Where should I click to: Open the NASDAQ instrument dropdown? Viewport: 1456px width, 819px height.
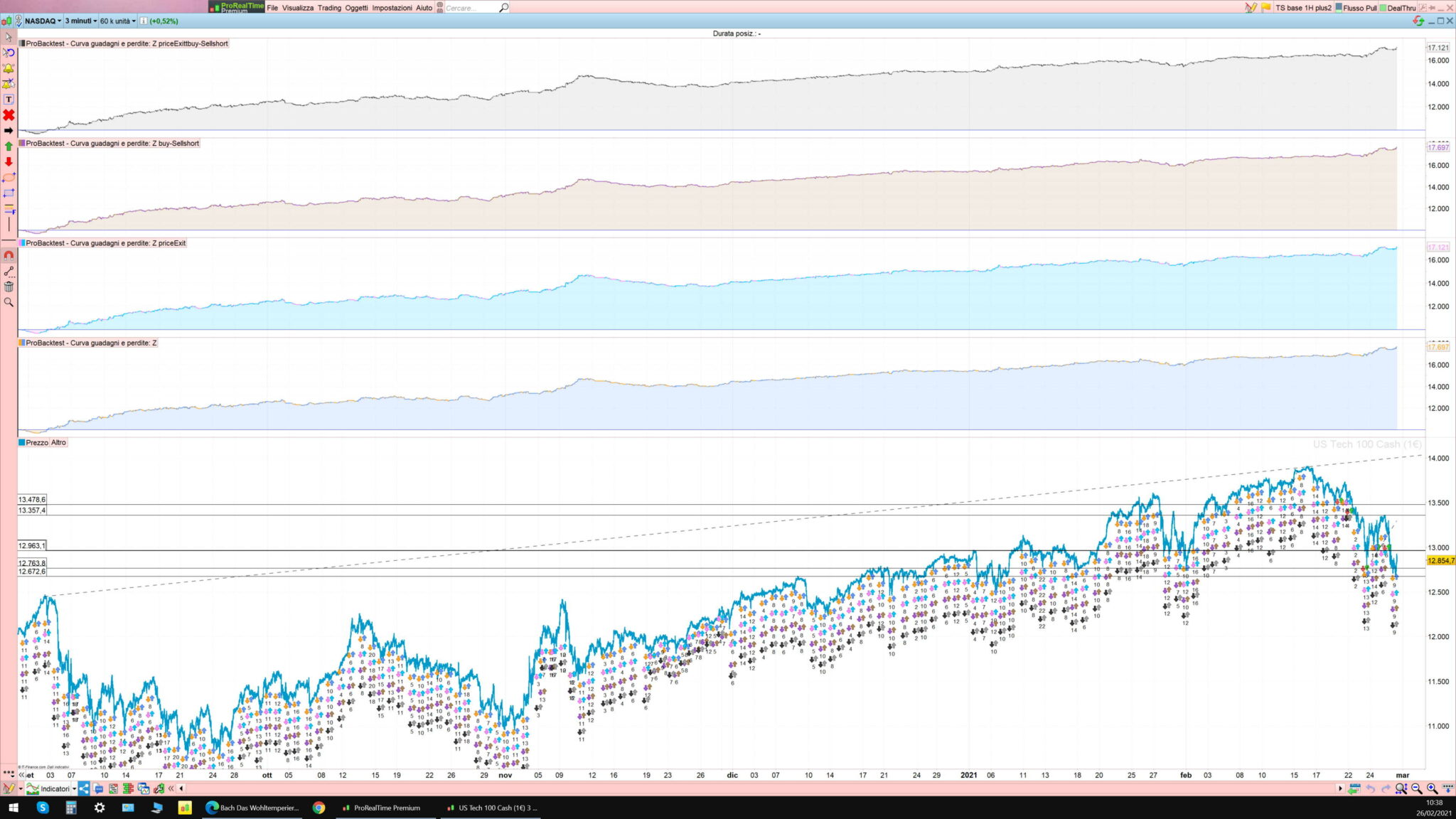pos(43,21)
